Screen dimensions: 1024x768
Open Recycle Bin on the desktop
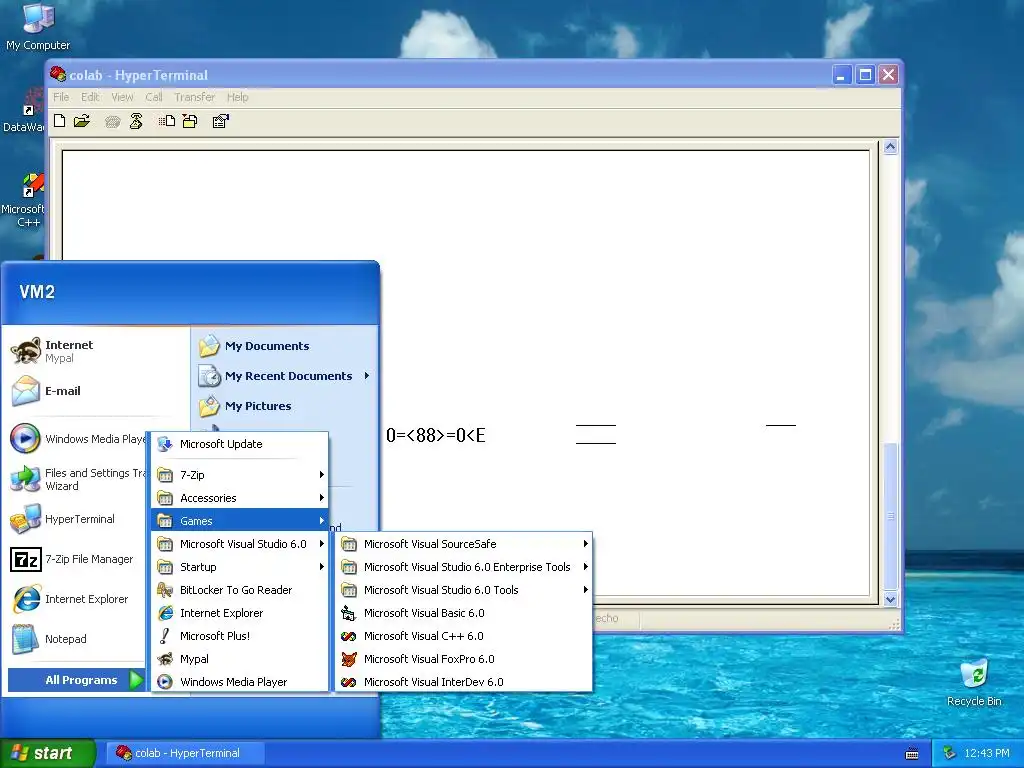974,683
